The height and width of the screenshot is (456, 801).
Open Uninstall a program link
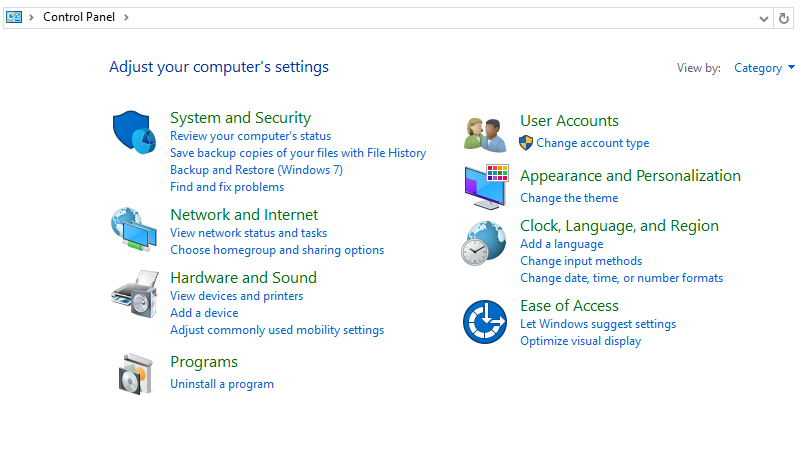tap(221, 384)
